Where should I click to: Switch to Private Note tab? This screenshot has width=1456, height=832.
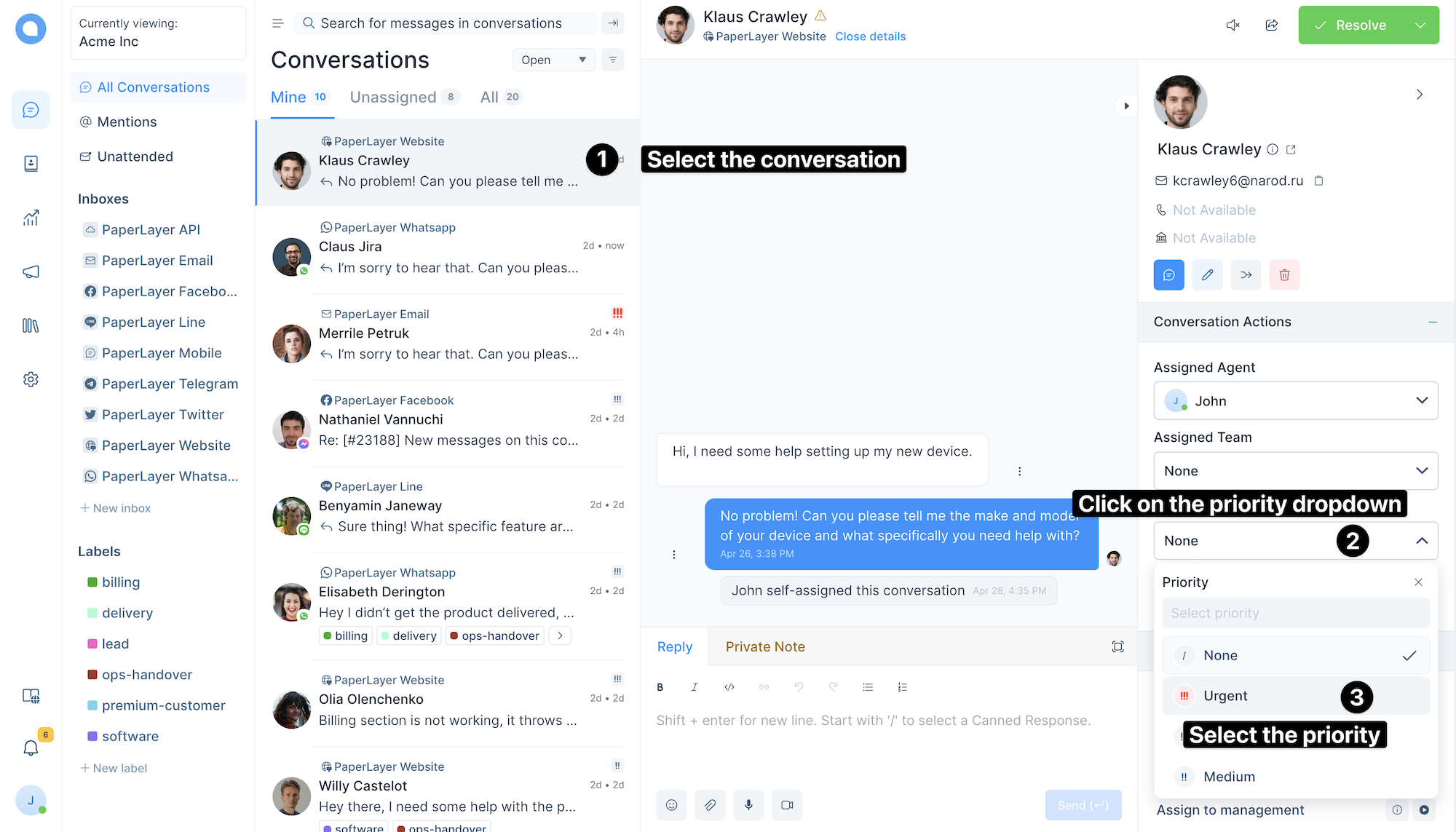pyautogui.click(x=766, y=646)
